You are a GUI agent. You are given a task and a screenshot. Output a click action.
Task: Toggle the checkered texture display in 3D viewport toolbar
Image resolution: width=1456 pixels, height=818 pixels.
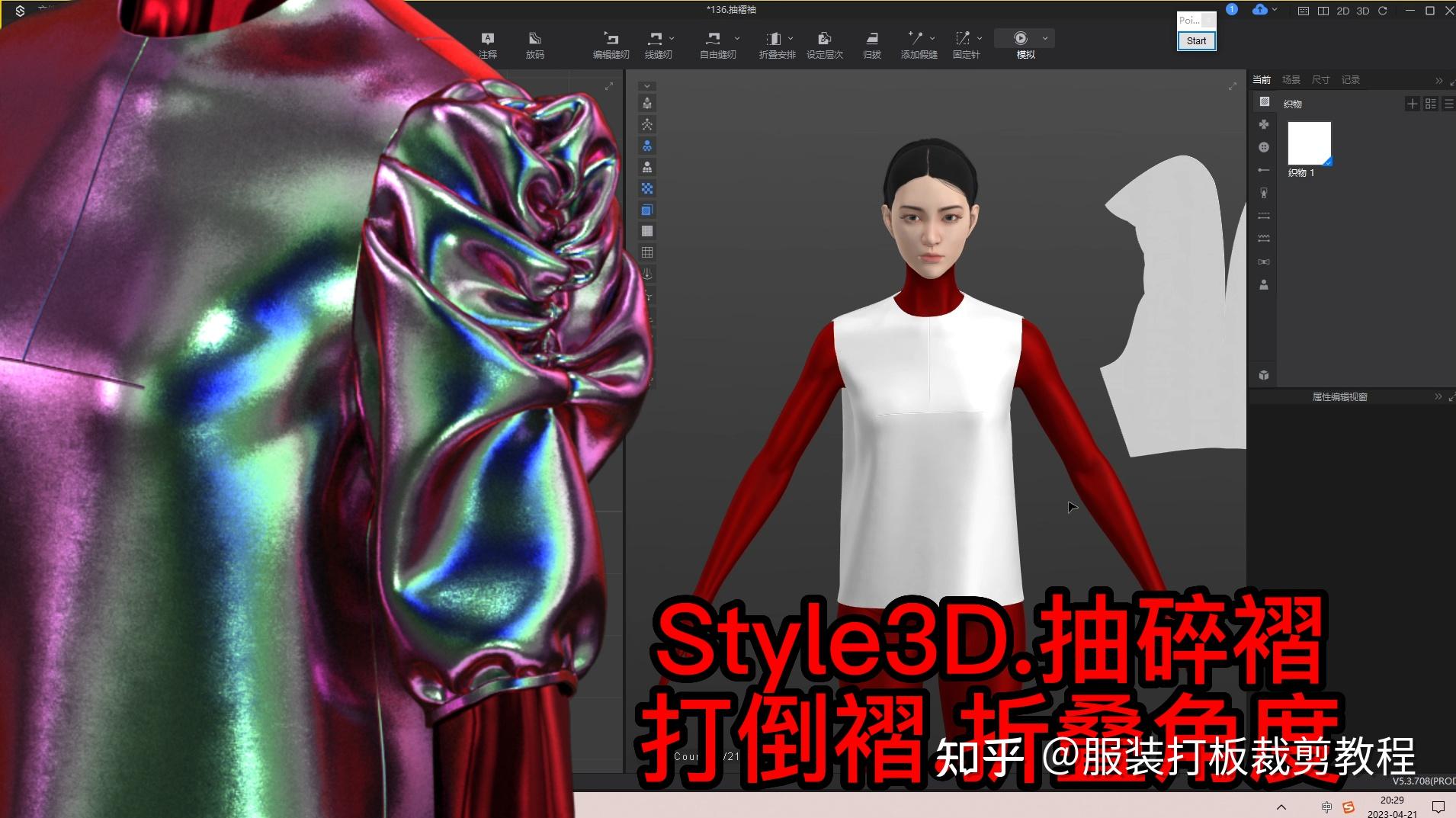(x=647, y=188)
